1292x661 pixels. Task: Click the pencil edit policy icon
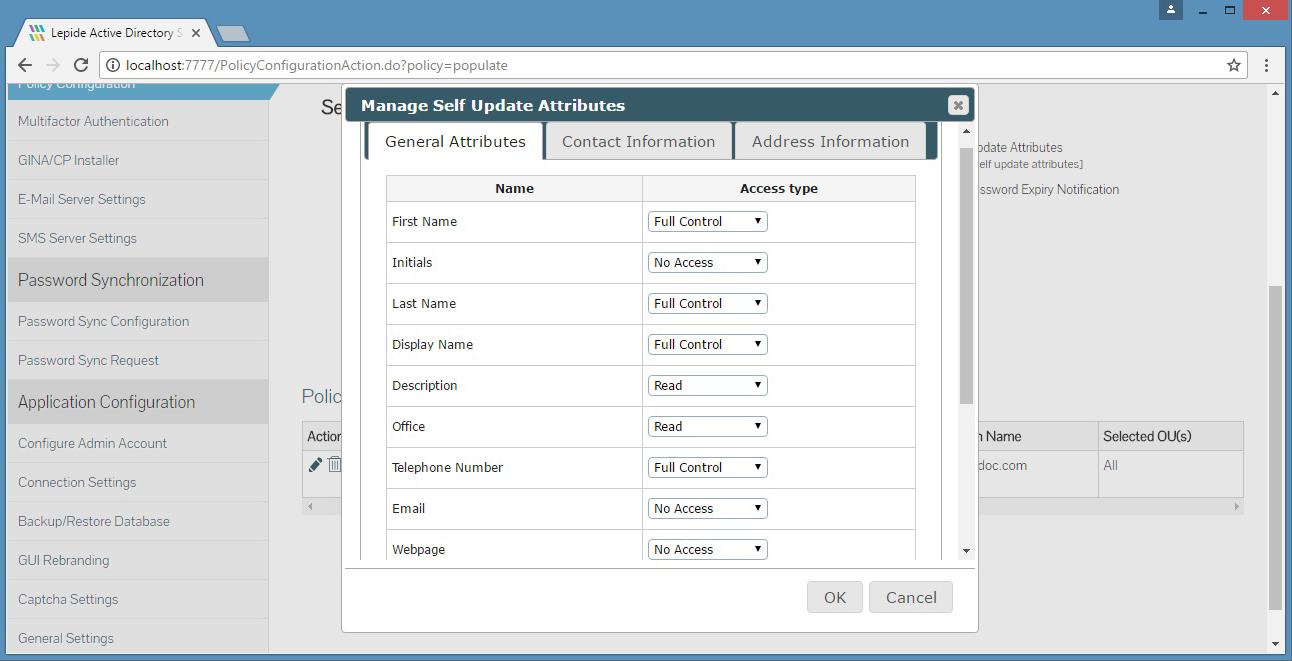point(315,465)
